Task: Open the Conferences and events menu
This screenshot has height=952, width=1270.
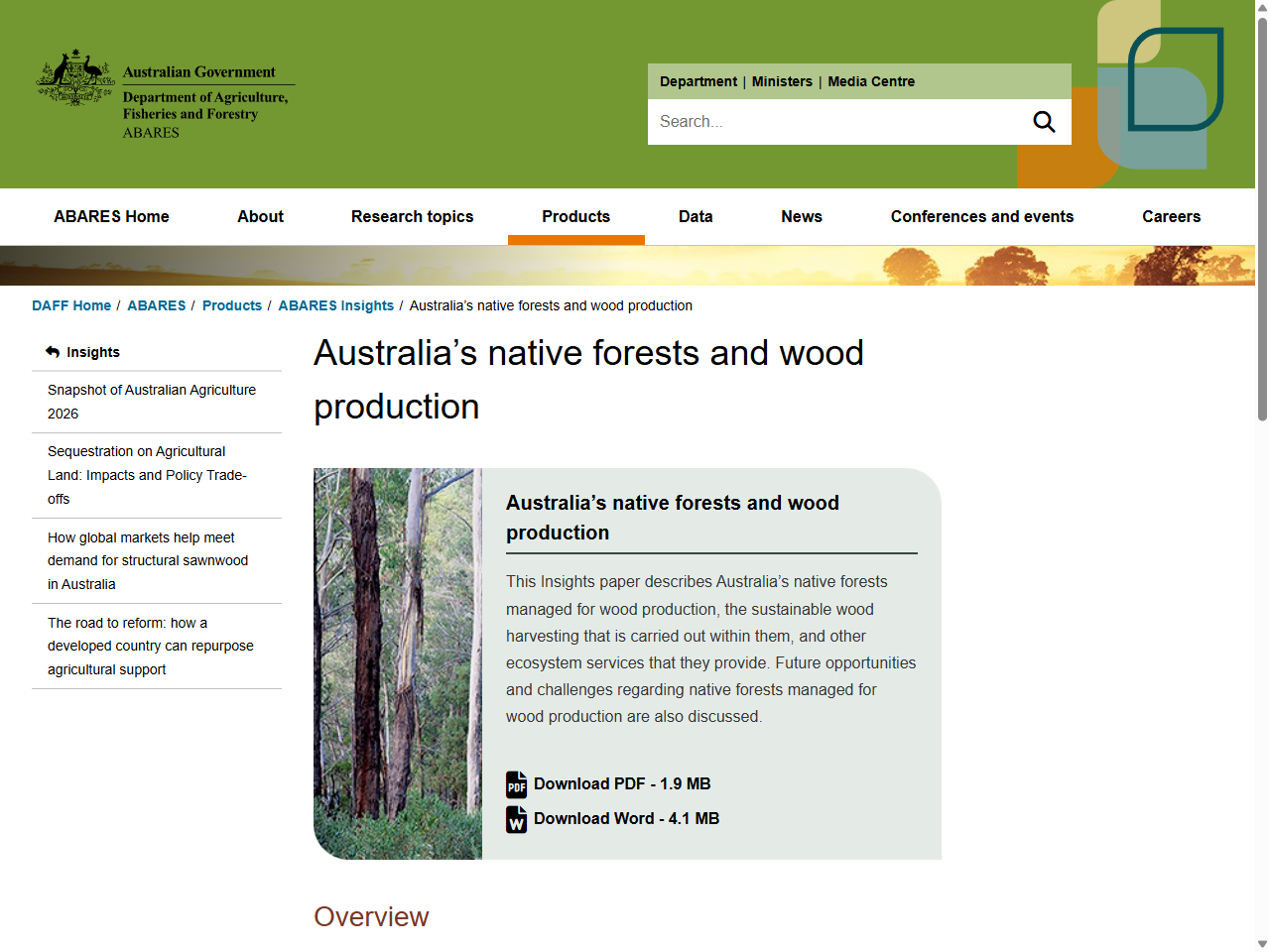Action: pyautogui.click(x=982, y=216)
